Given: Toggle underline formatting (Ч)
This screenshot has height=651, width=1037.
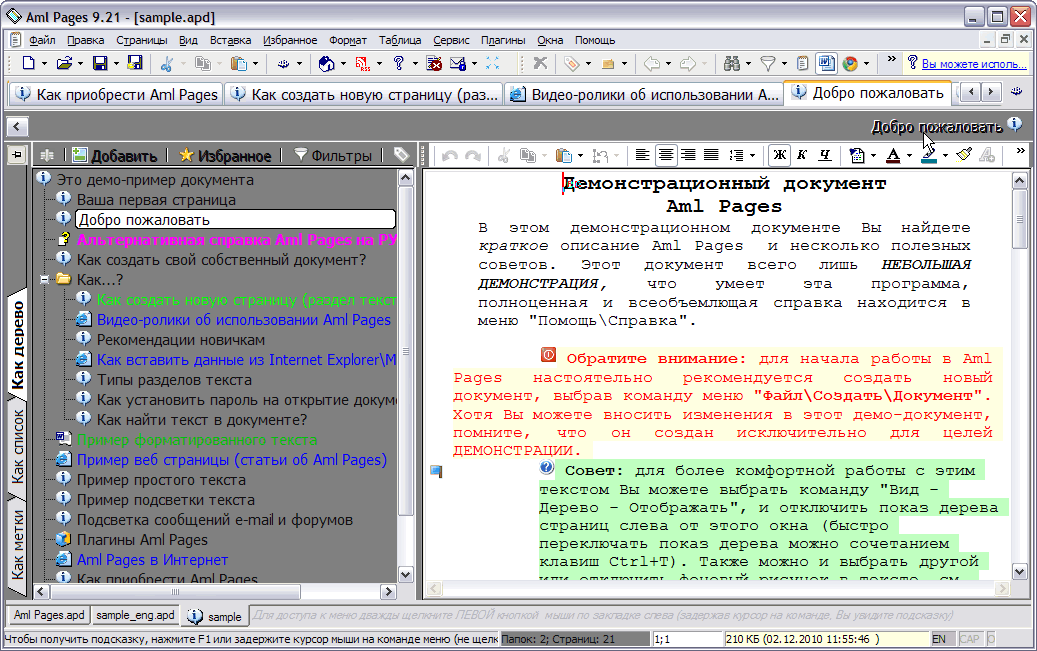Looking at the screenshot, I should point(825,155).
